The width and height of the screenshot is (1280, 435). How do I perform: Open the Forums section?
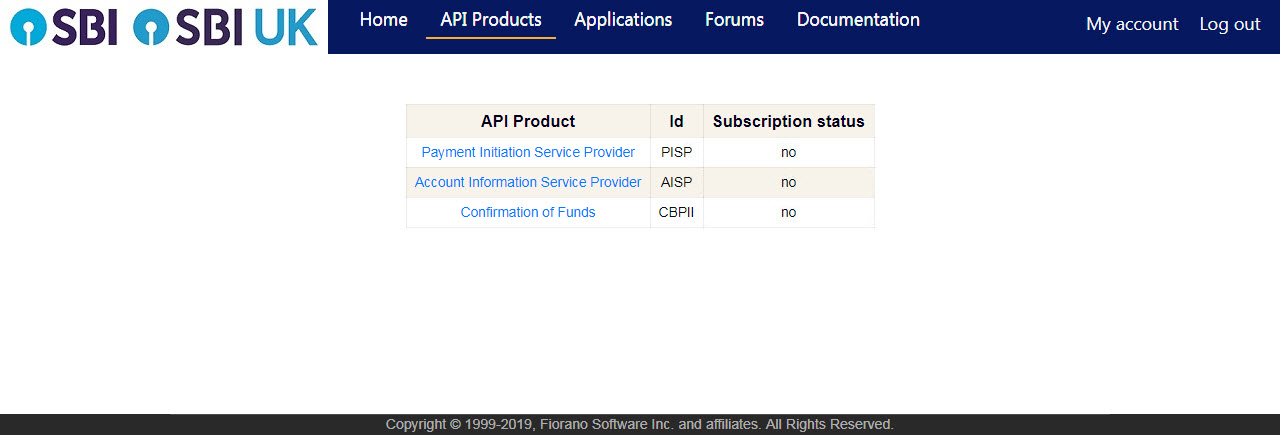click(x=734, y=20)
